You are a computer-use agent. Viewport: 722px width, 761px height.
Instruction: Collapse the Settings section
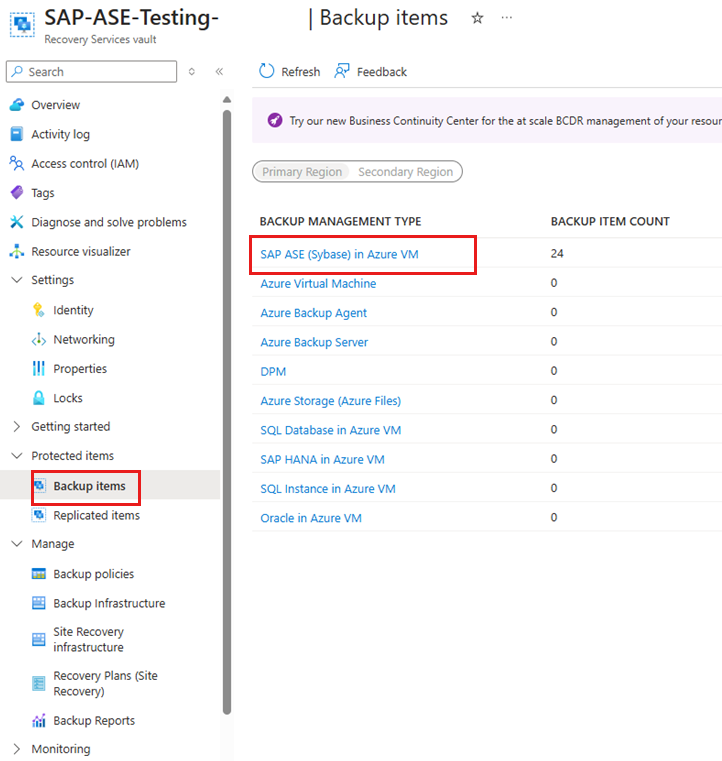point(16,280)
